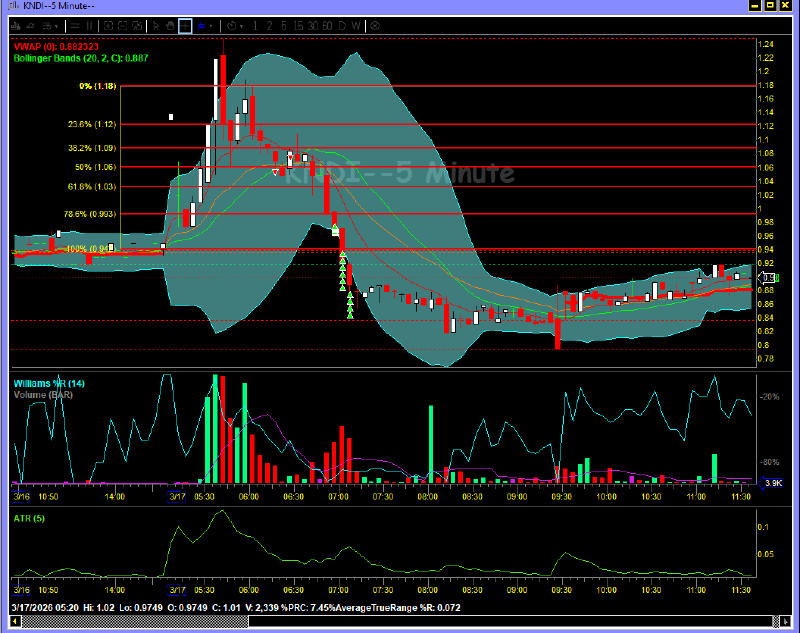800x633 pixels.
Task: Select the 78.6% (0.993) Fibonacci label
Action: click(x=90, y=214)
